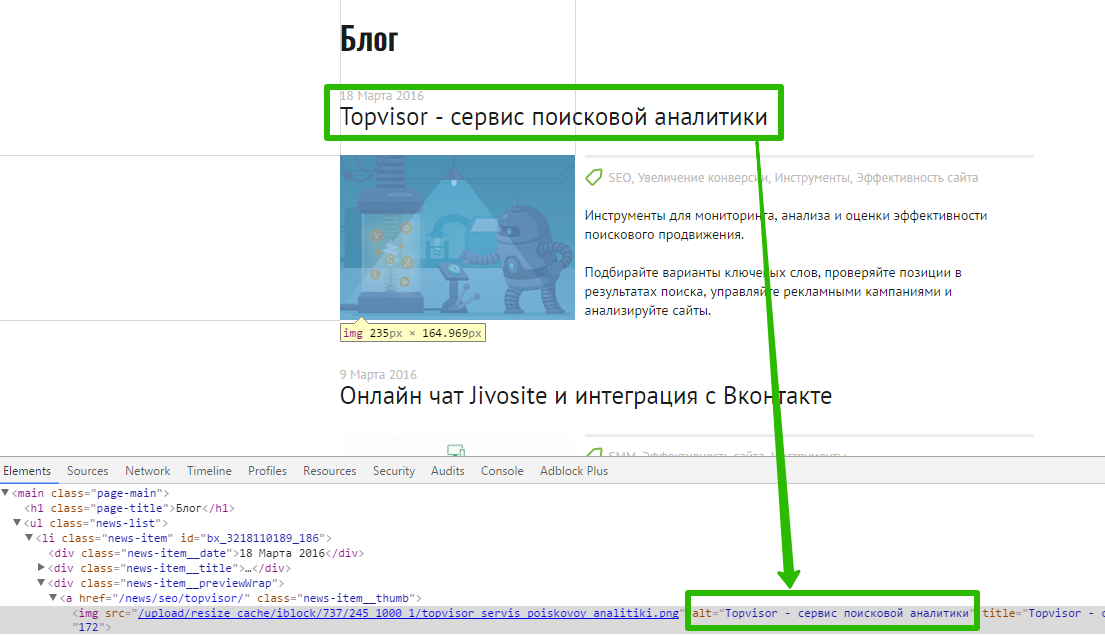This screenshot has height=636, width=1105.
Task: Open the topvisor image src URL link
Action: tap(408, 613)
